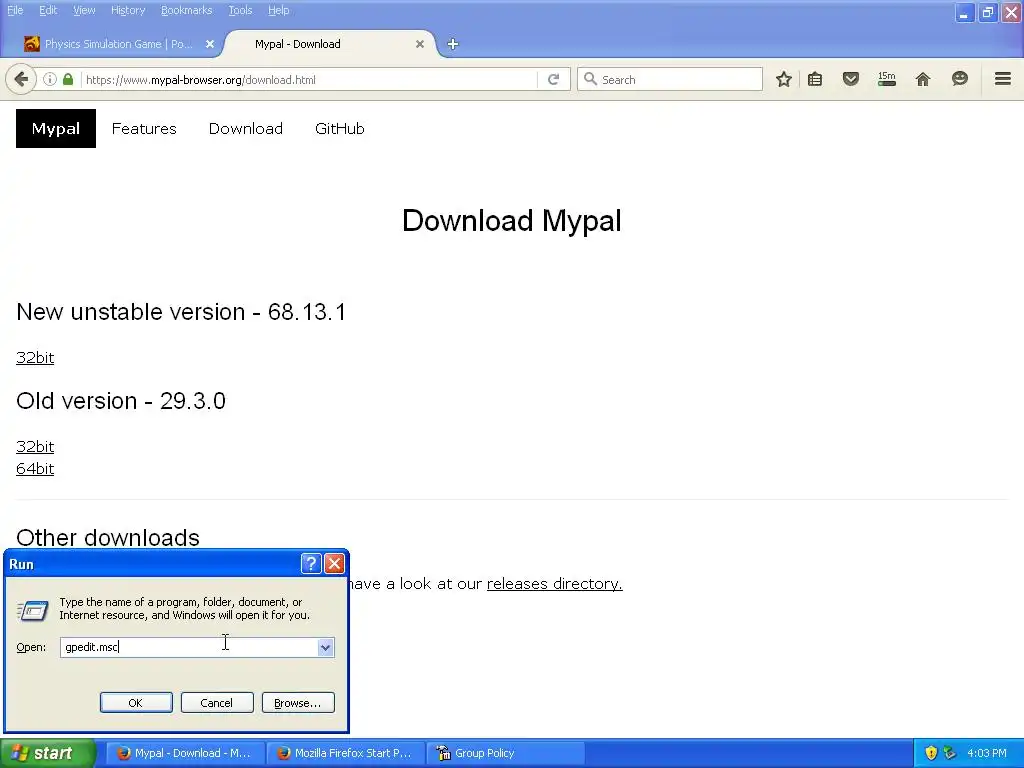Click 'New unstable version - 68.13.1' heading
This screenshot has width=1024, height=768.
point(181,312)
